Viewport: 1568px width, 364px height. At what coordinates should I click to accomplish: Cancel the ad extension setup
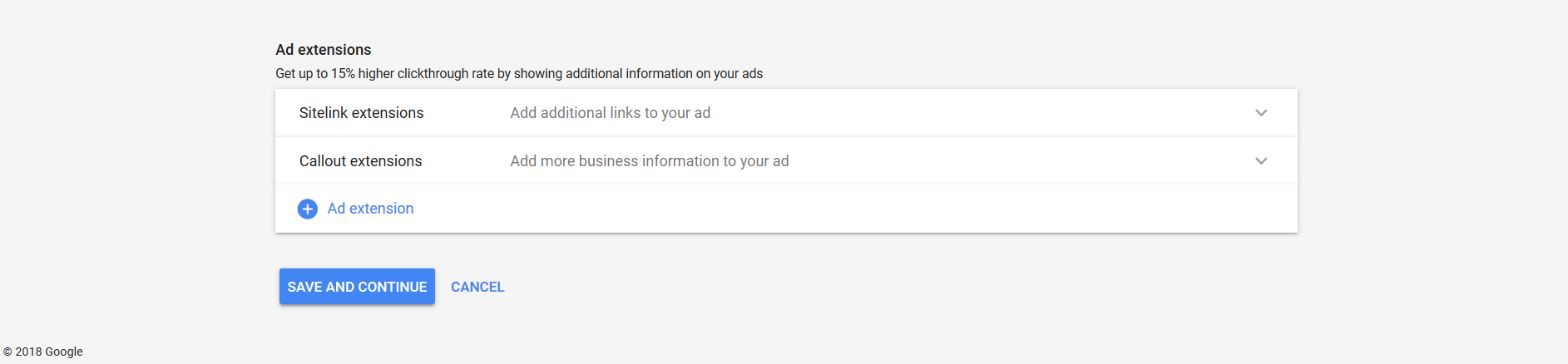[477, 287]
